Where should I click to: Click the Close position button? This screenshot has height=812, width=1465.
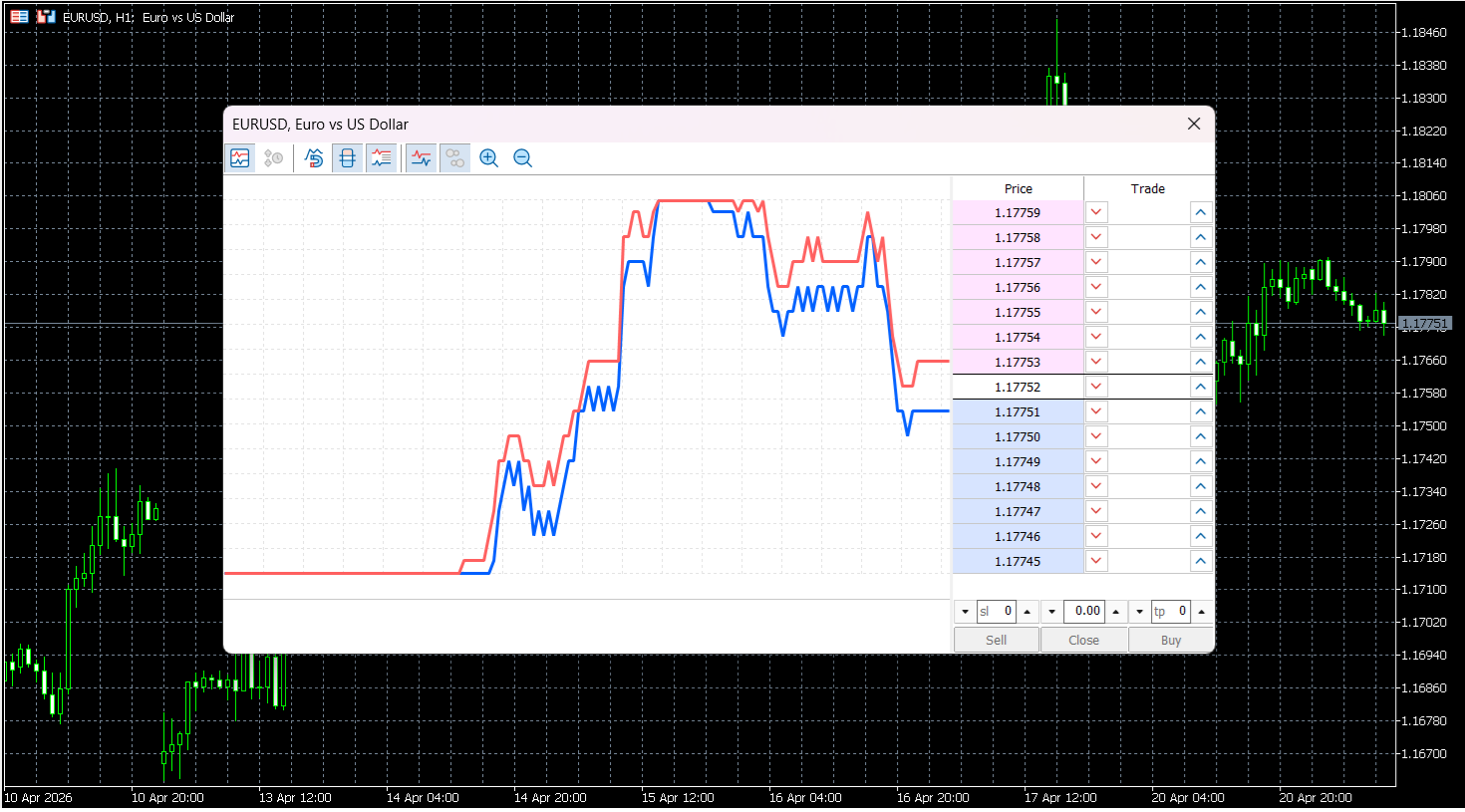point(1084,640)
